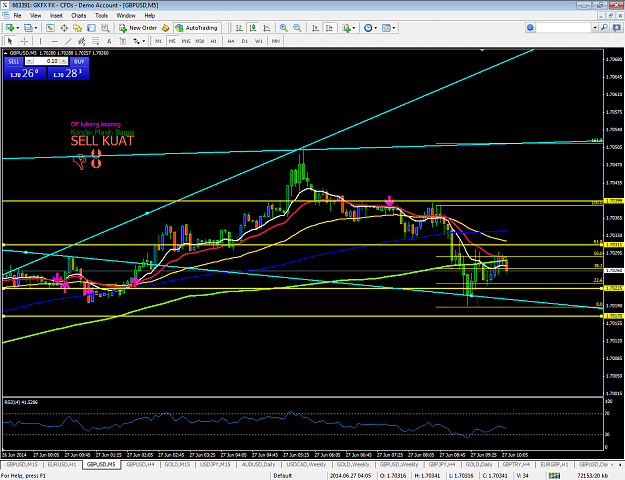Open the View menu
Image resolution: width=625 pixels, height=480 pixels.
tap(35, 16)
